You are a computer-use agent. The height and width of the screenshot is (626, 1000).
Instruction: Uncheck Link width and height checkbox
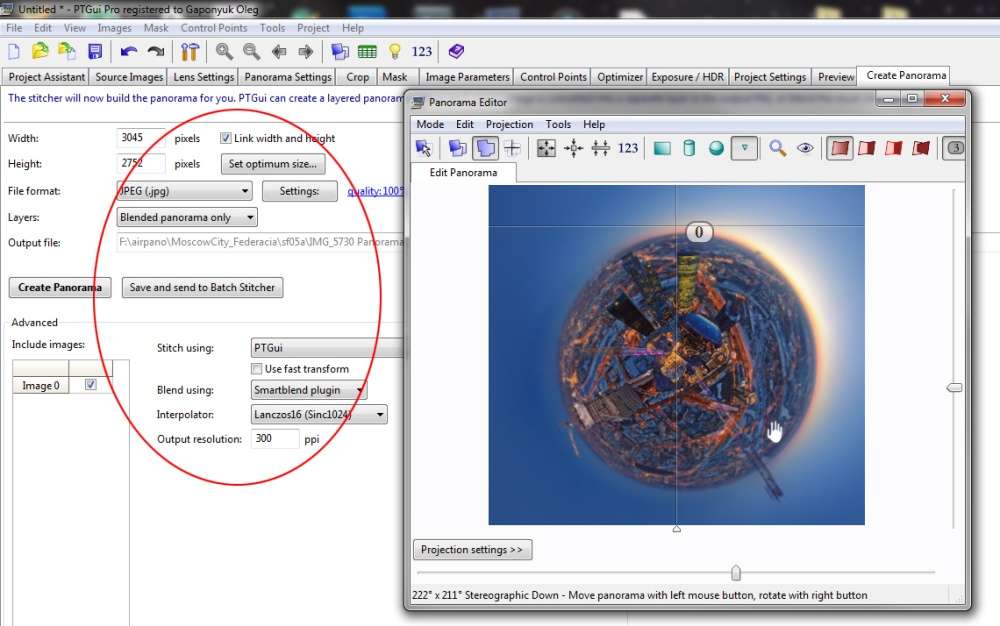pos(226,138)
